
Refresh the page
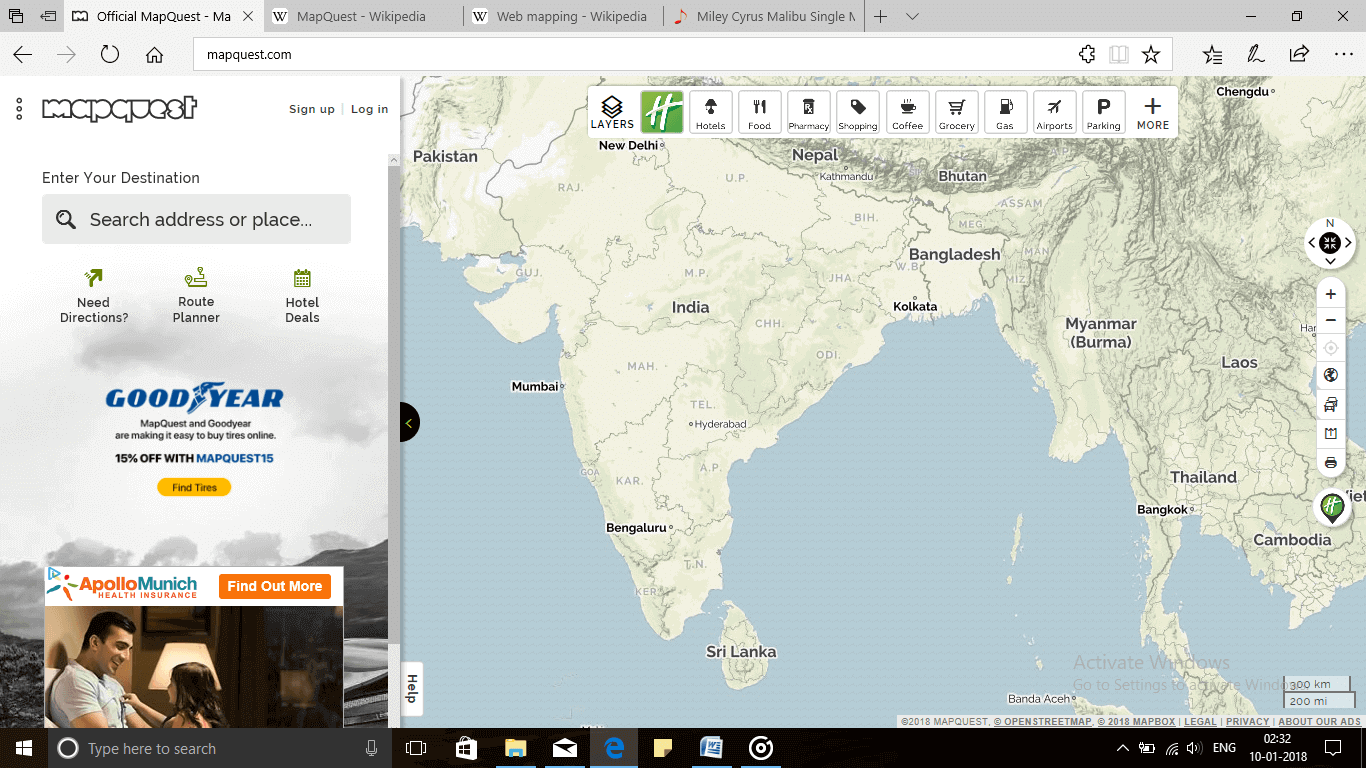coord(110,55)
